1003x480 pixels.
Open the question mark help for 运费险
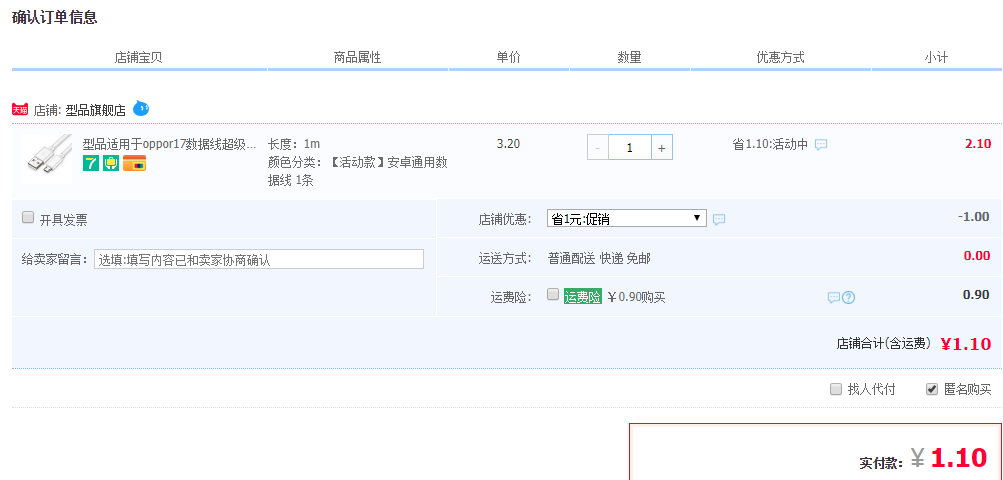point(848,298)
